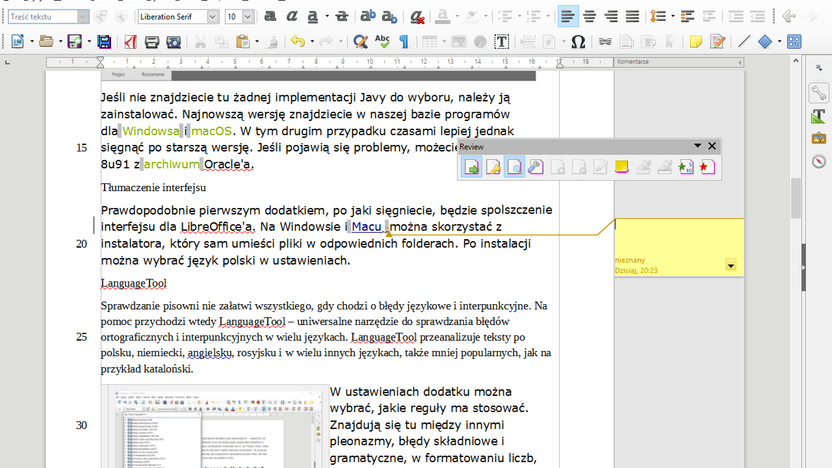The height and width of the screenshot is (468, 832).
Task: Clear direct formatting
Action: click(x=417, y=17)
